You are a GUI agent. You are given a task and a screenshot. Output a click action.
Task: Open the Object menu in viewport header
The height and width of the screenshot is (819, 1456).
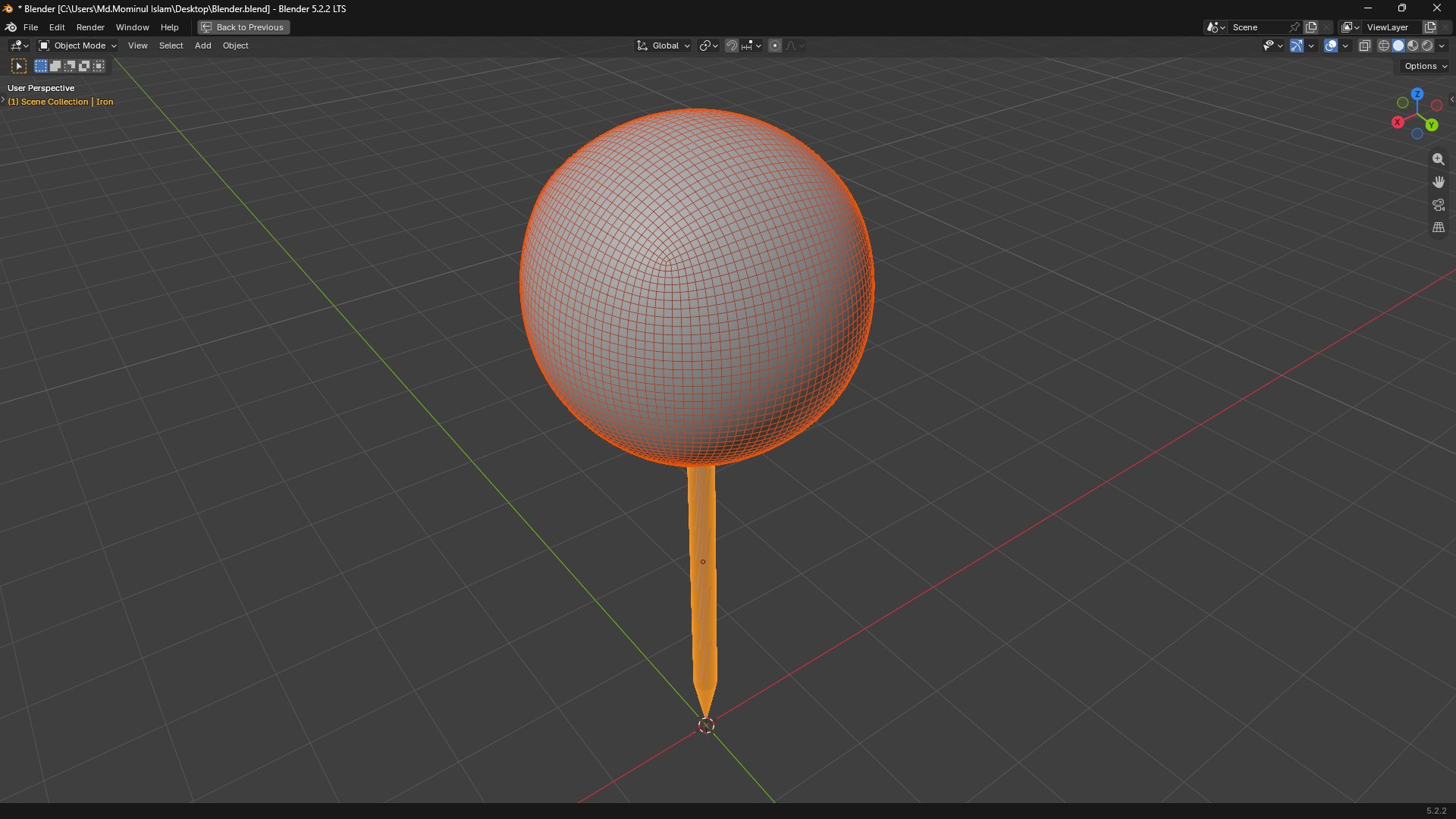235,46
